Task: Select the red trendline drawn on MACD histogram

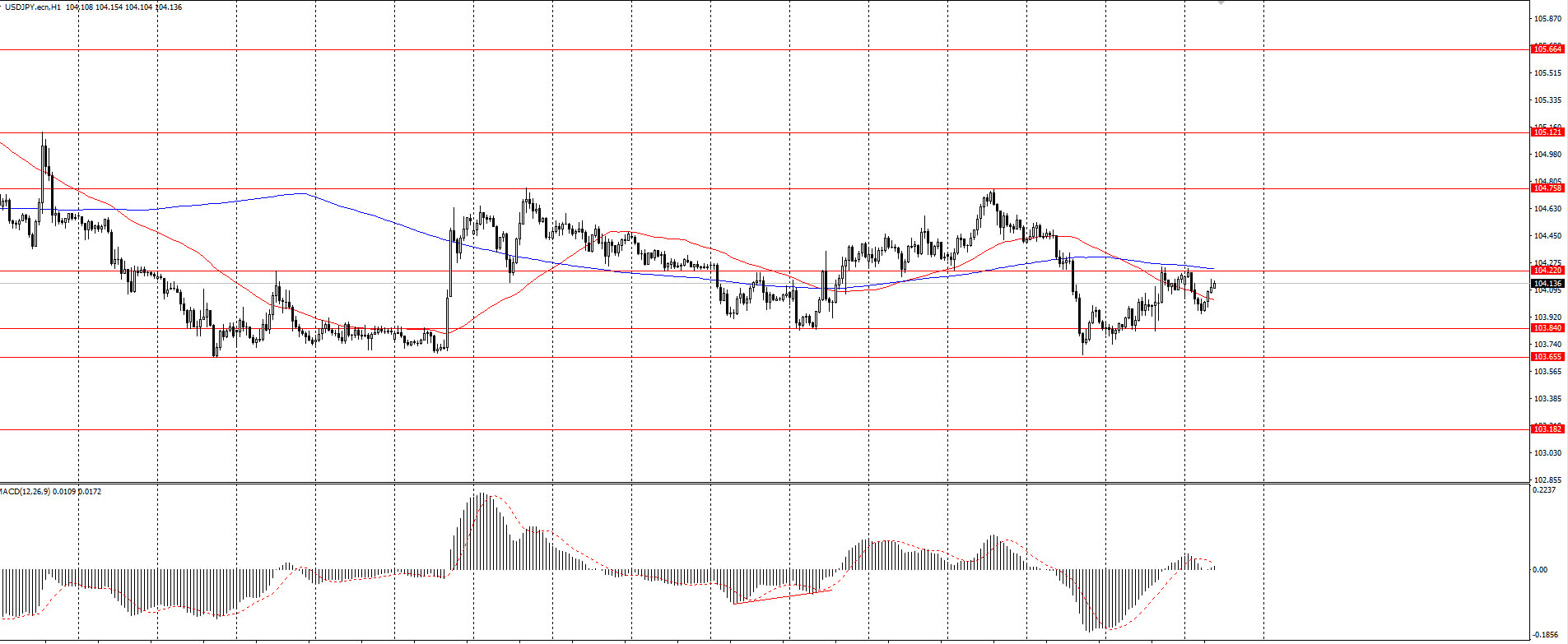Action: click(x=782, y=597)
